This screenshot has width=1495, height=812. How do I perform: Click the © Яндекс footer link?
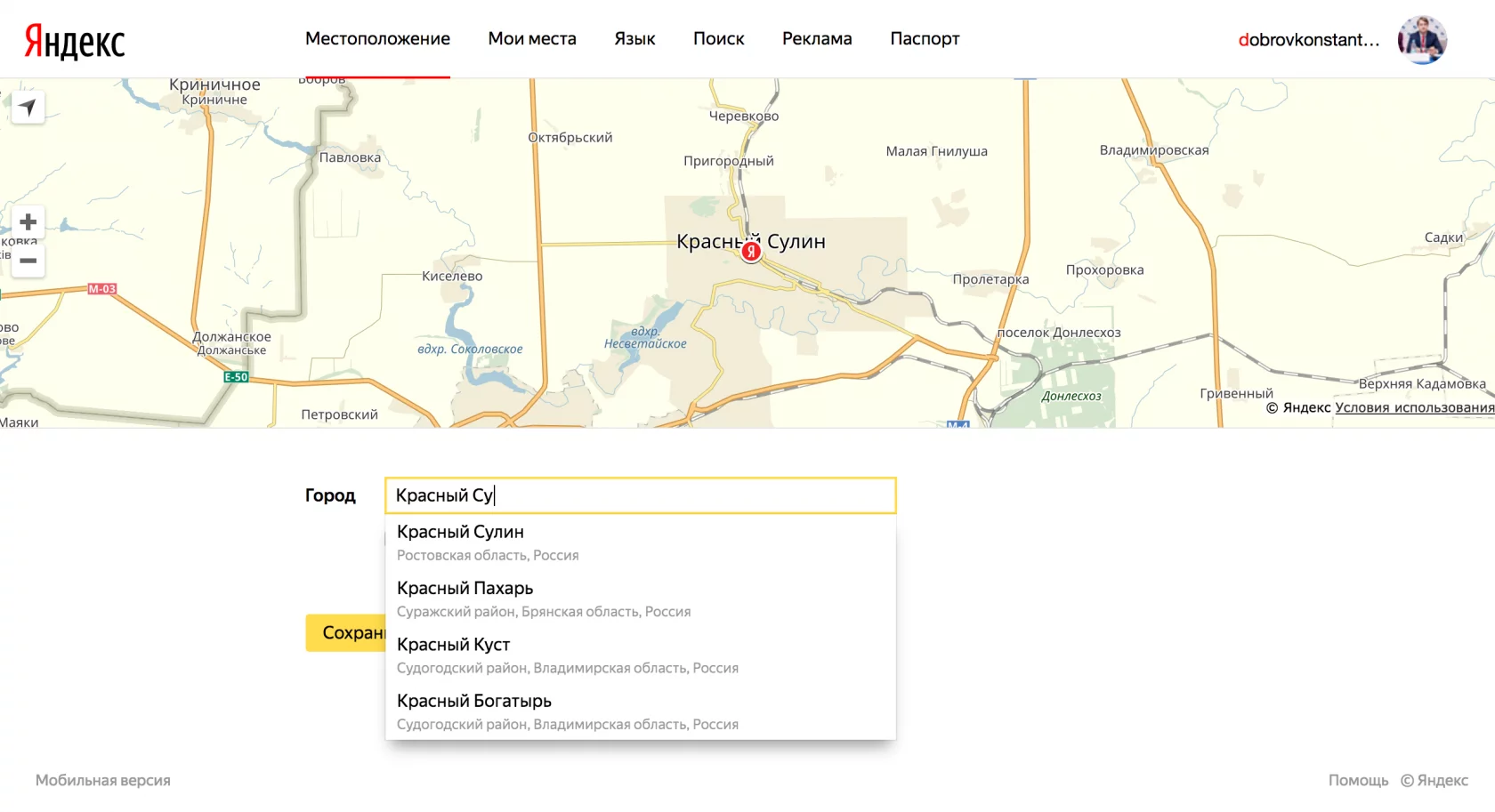point(1434,780)
